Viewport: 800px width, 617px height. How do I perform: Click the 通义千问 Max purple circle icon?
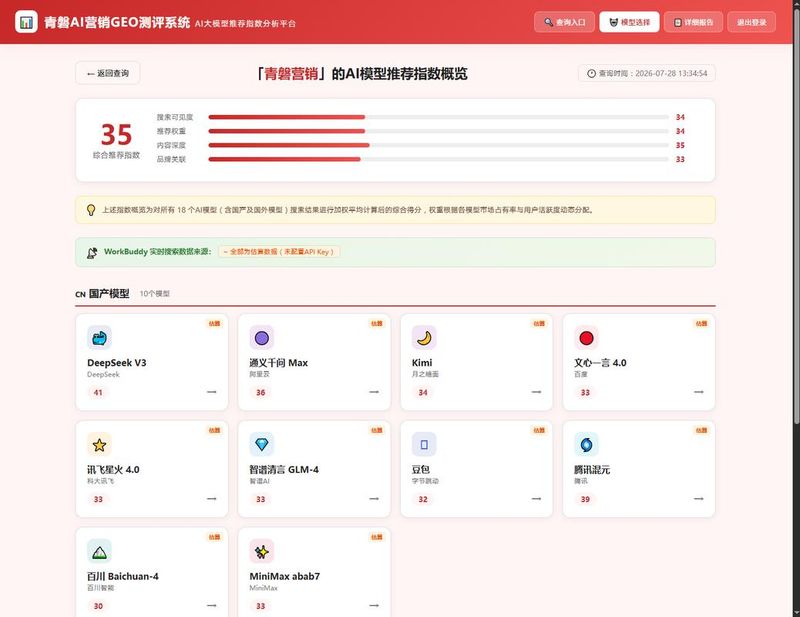(x=262, y=338)
